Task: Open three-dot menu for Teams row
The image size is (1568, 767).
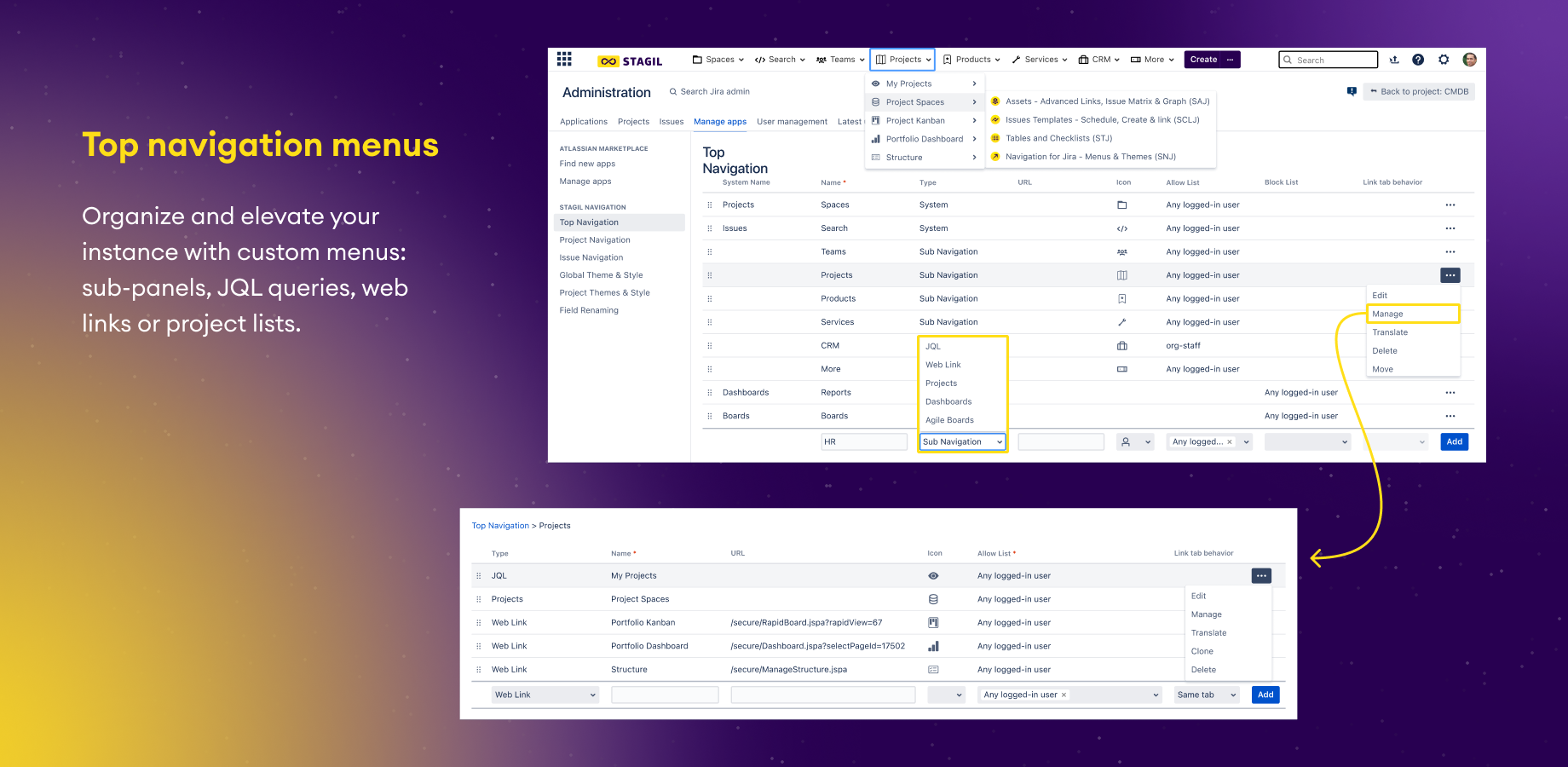Action: [1450, 252]
